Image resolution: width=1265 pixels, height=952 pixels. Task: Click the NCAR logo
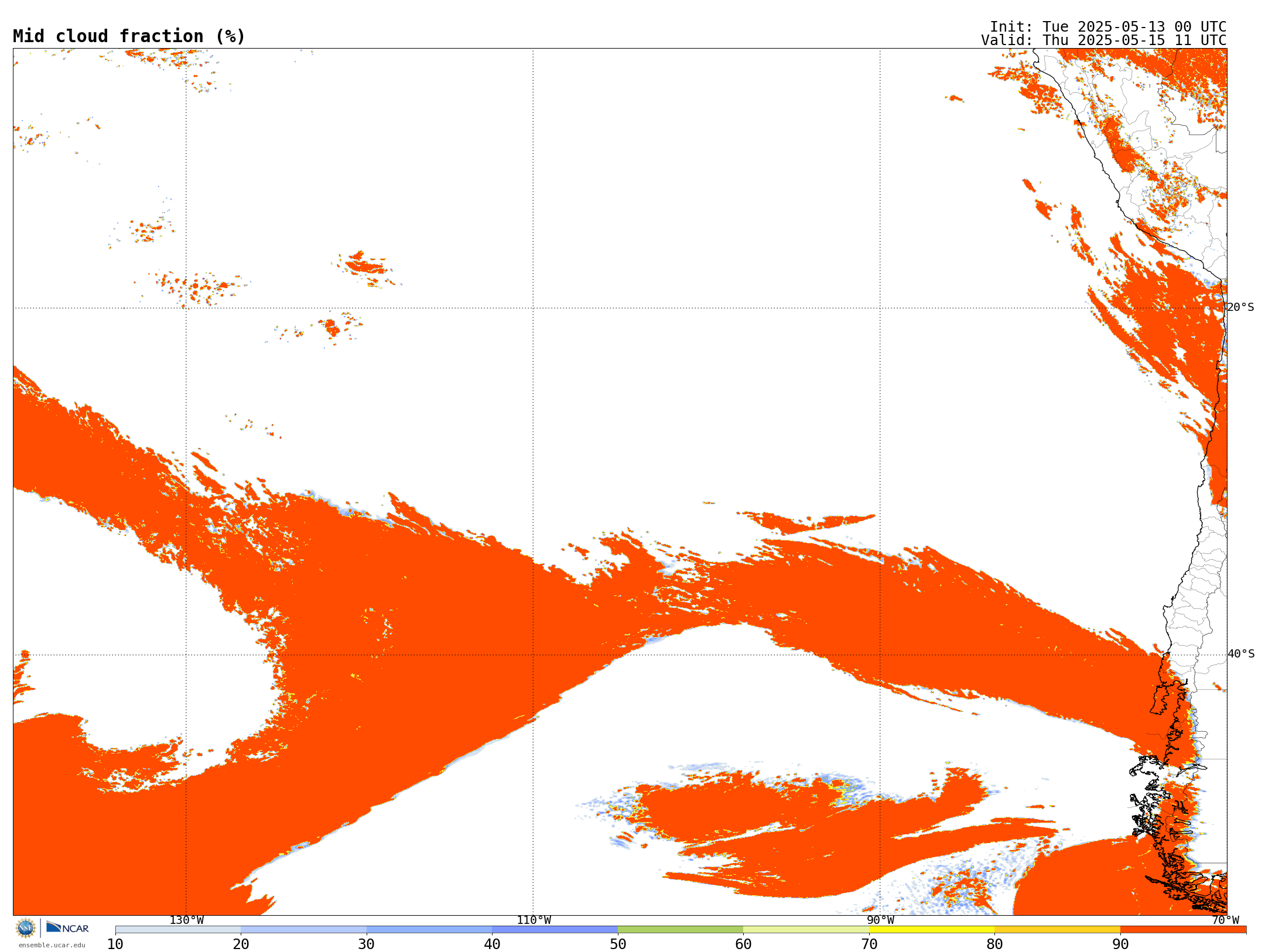point(67,927)
